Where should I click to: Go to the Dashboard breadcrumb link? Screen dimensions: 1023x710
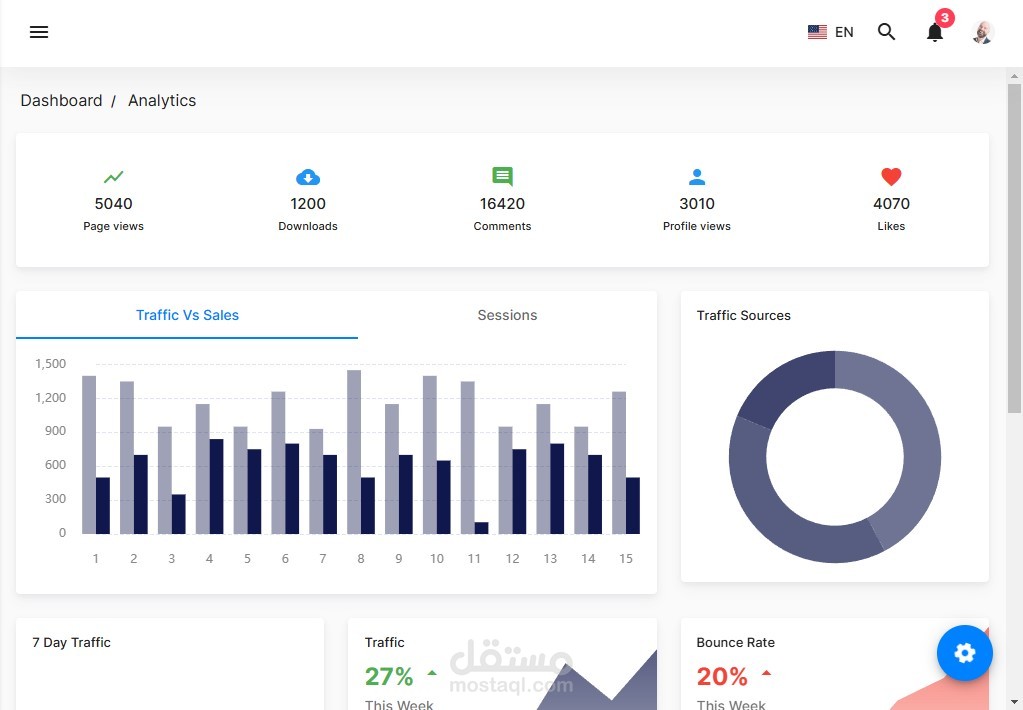coord(61,100)
